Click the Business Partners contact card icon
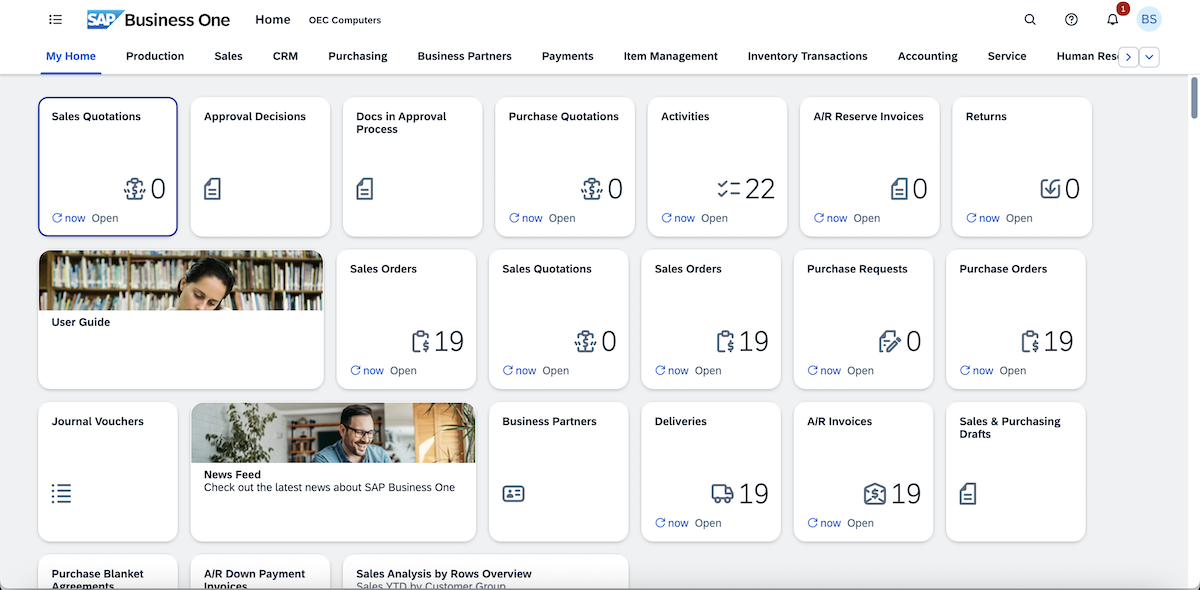 513,493
